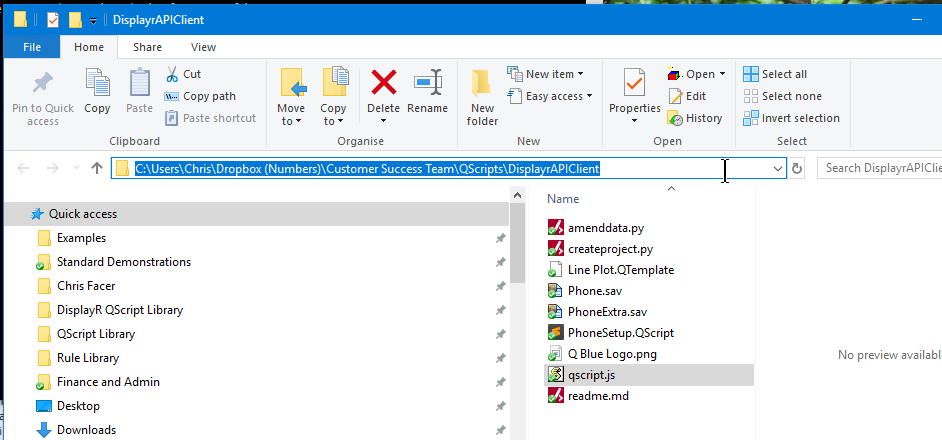Open the Easy access dropdown
The image size is (942, 440).
[x=549, y=96]
